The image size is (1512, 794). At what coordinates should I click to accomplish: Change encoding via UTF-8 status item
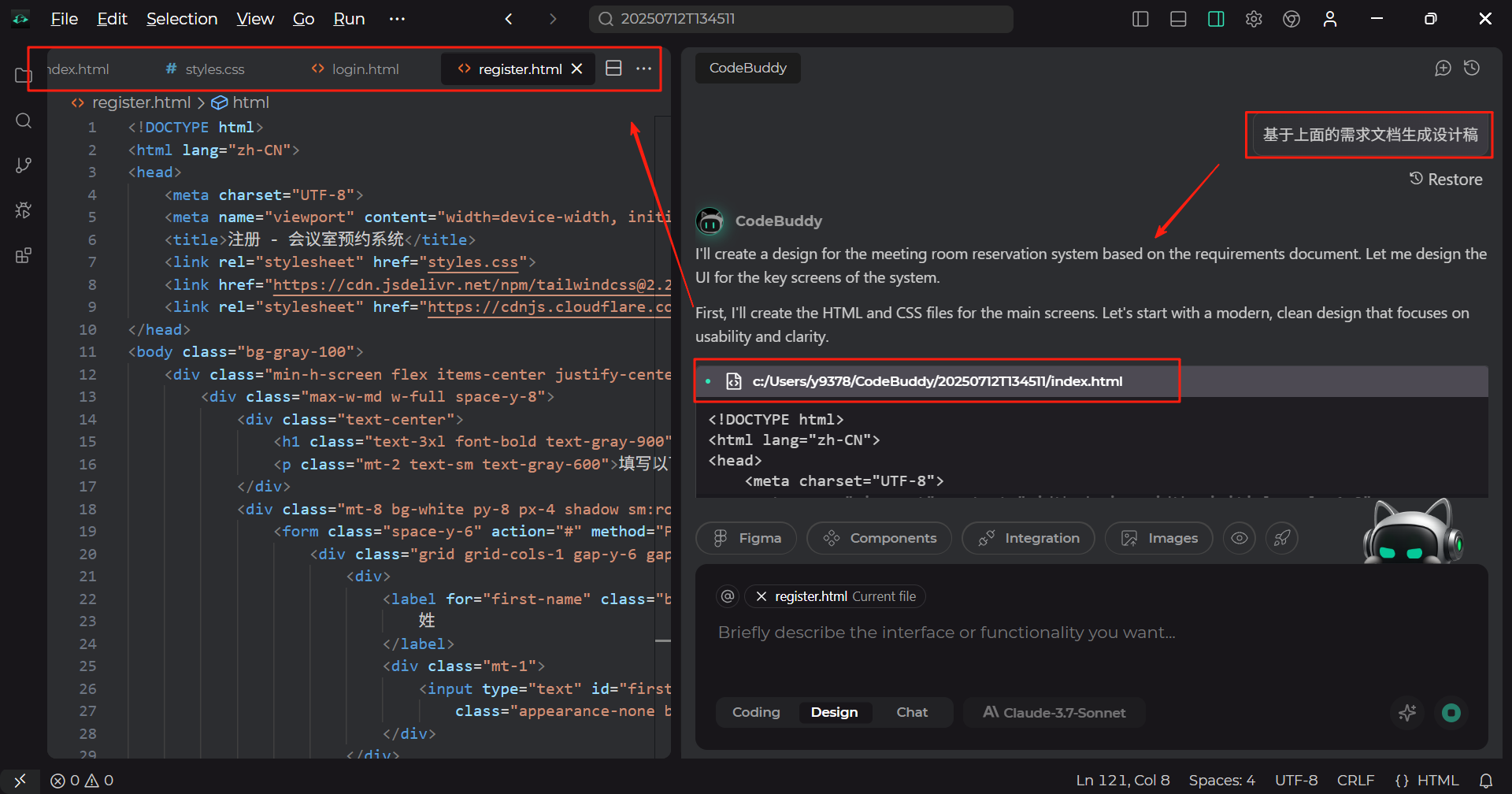click(x=1296, y=781)
